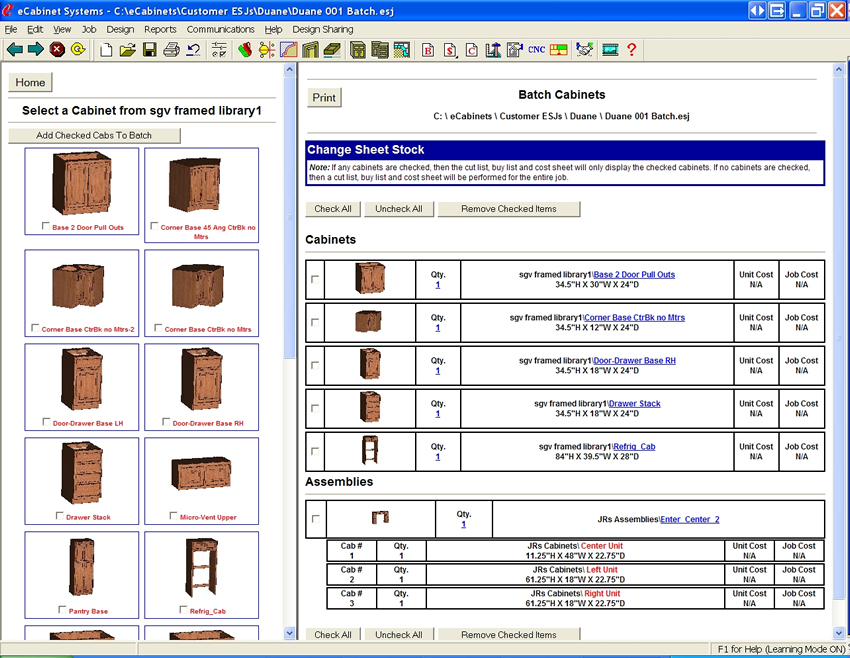Tick the batch row checkbox for Base 2 Door Pull Outs
Screen dimensions: 850x658
coord(315,279)
